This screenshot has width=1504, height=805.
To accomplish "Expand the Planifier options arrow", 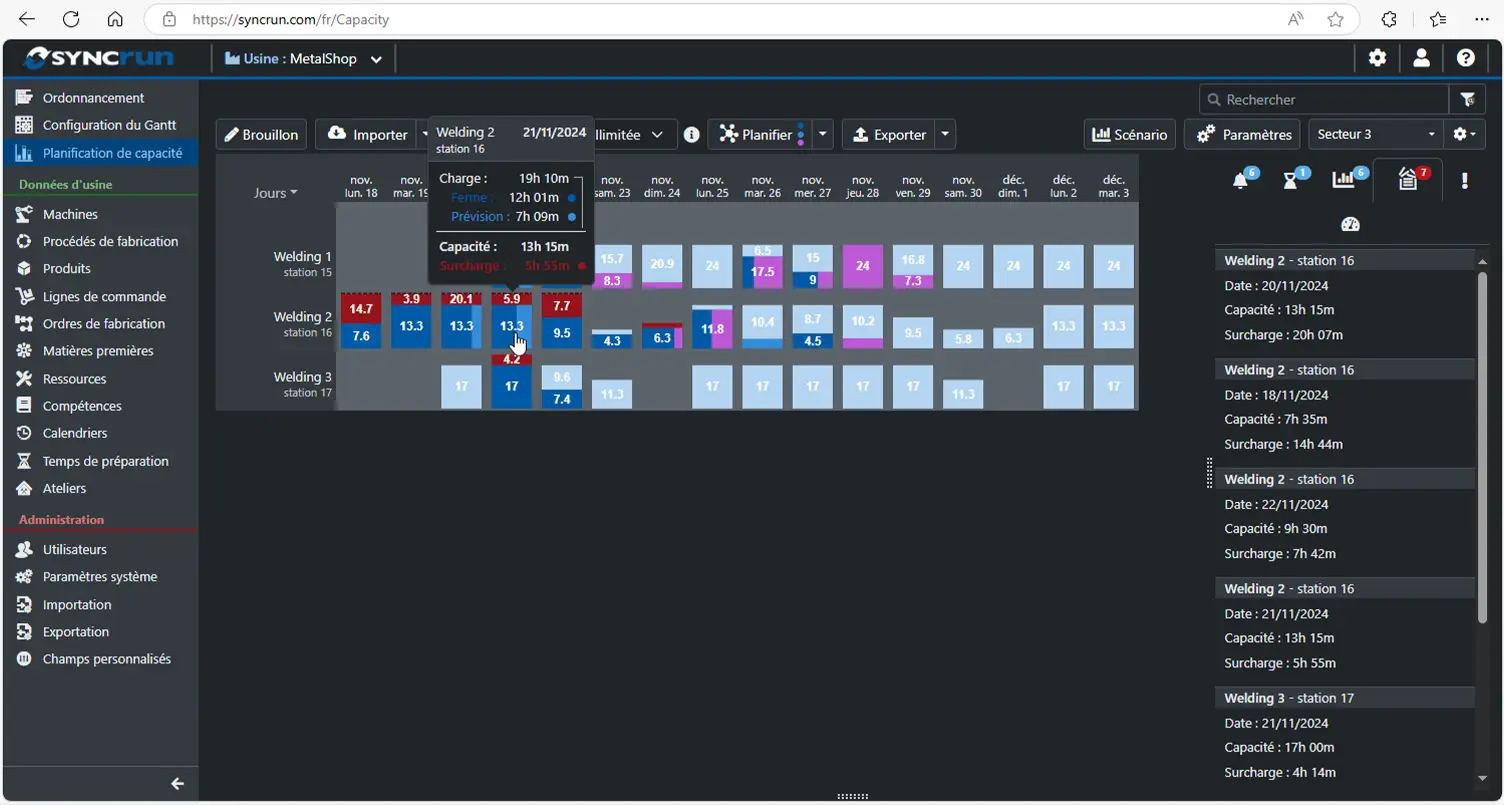I will (x=823, y=134).
